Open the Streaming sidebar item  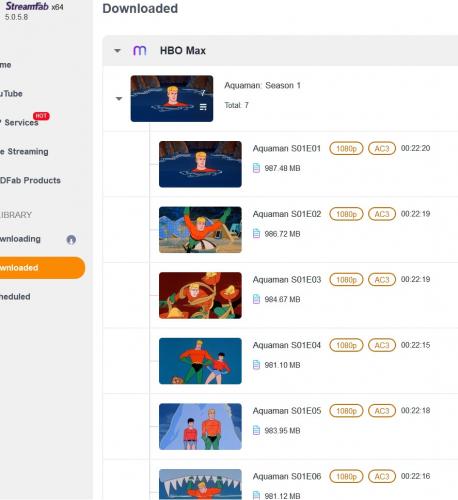[x=24, y=152]
